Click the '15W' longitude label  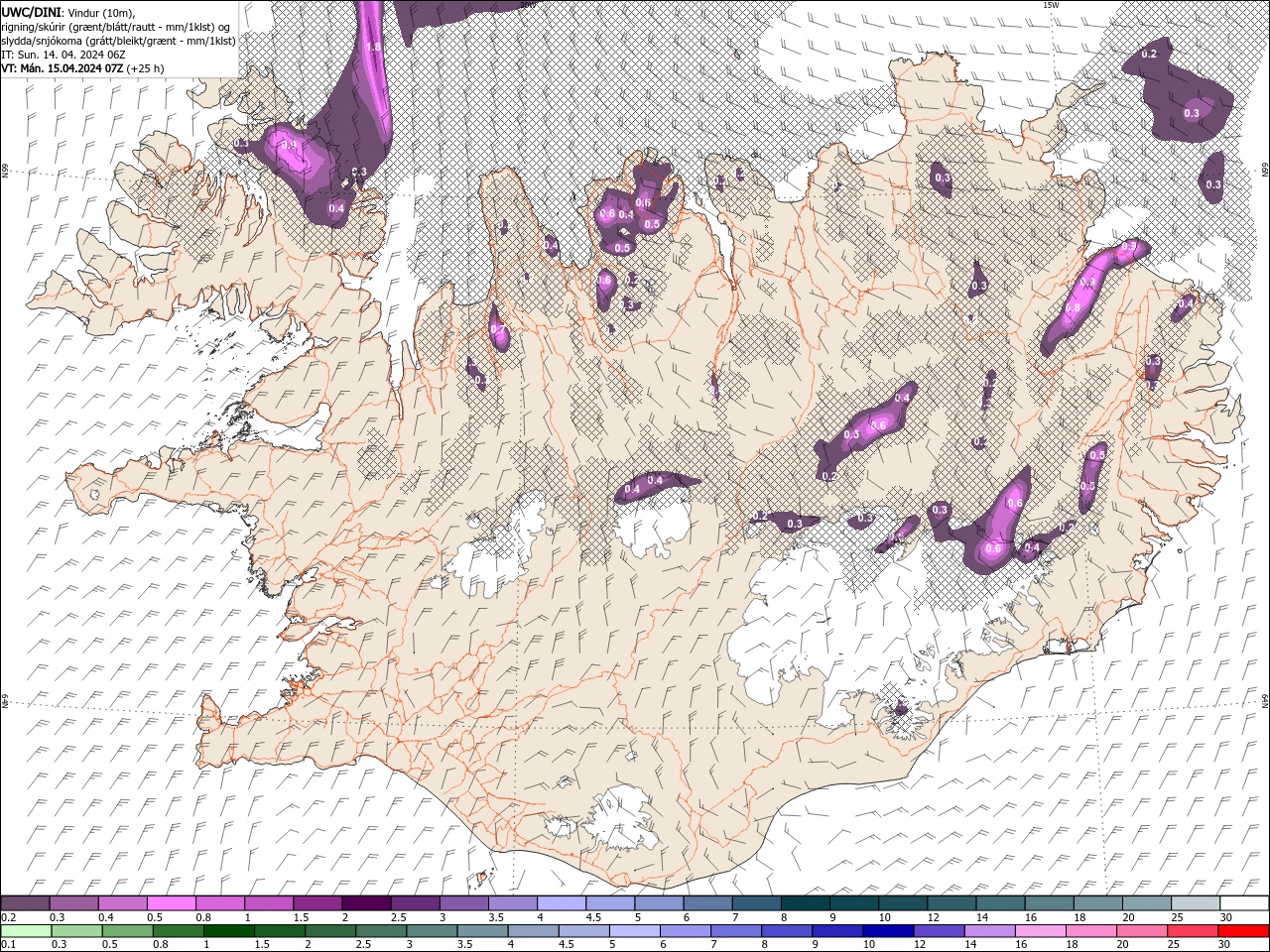[x=1051, y=5]
